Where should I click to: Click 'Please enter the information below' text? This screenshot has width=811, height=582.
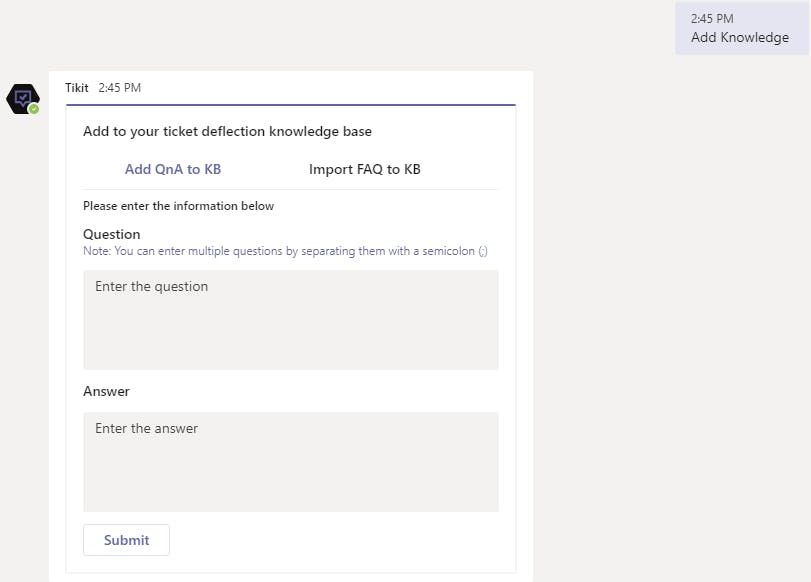click(x=178, y=206)
